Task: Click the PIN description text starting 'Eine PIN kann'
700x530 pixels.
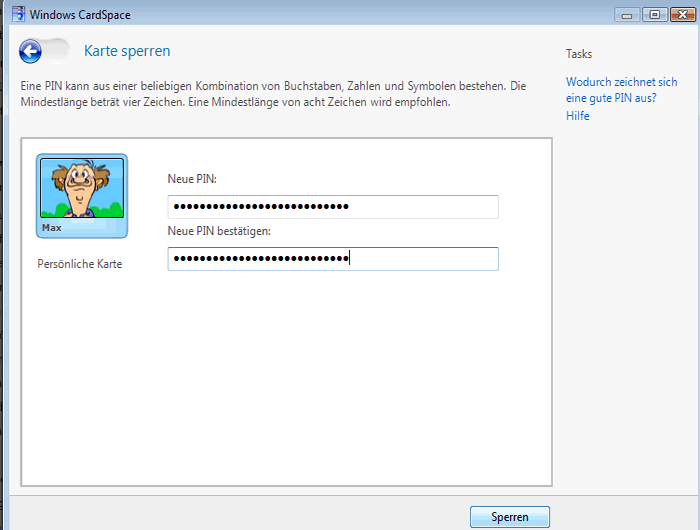Action: [x=273, y=94]
